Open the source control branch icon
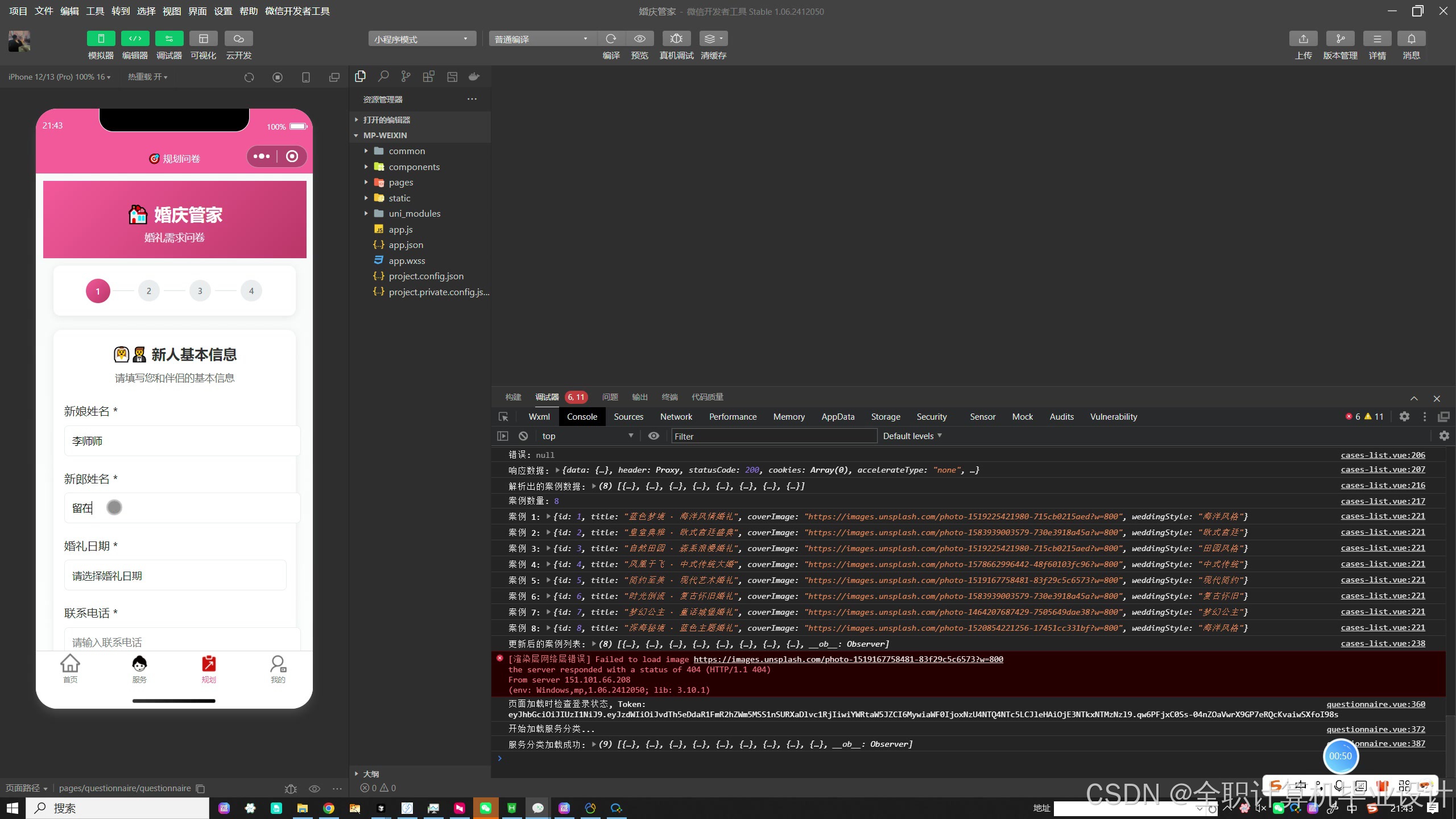The image size is (1456, 819). pyautogui.click(x=406, y=77)
